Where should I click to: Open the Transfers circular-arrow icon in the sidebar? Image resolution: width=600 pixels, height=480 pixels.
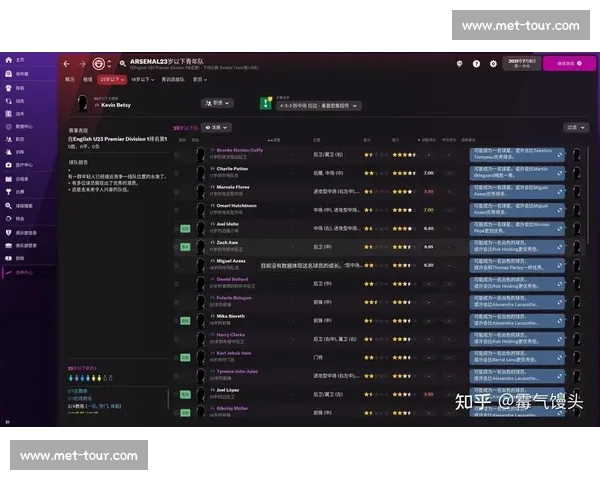click(8, 219)
